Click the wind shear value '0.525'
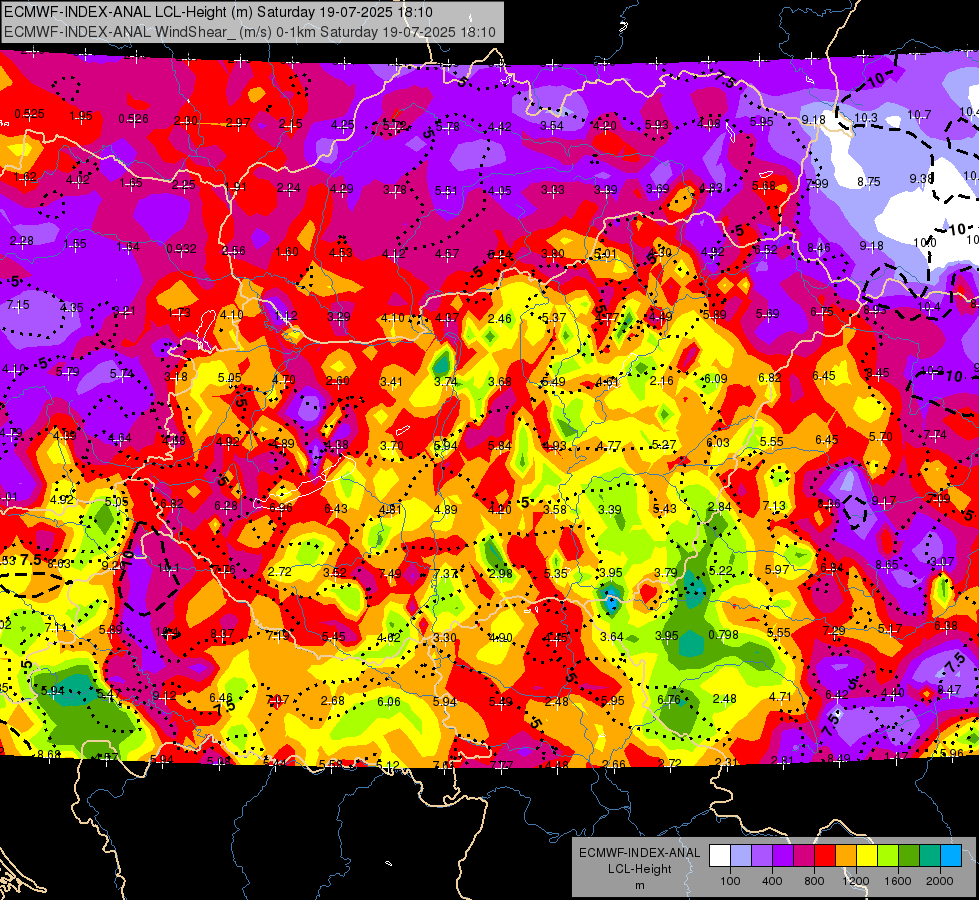Viewport: 979px width, 900px height. click(x=29, y=114)
